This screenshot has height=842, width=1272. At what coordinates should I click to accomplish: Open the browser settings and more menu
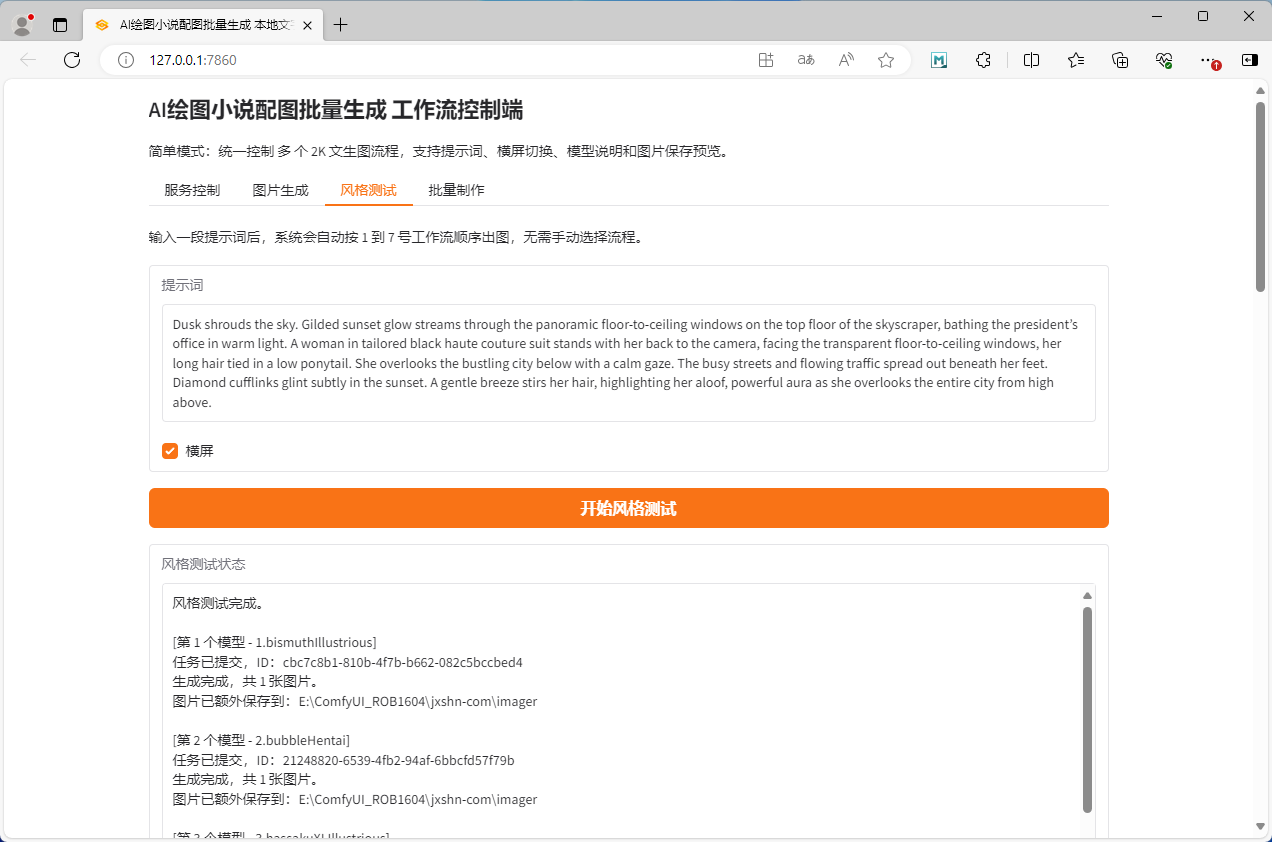[1207, 60]
